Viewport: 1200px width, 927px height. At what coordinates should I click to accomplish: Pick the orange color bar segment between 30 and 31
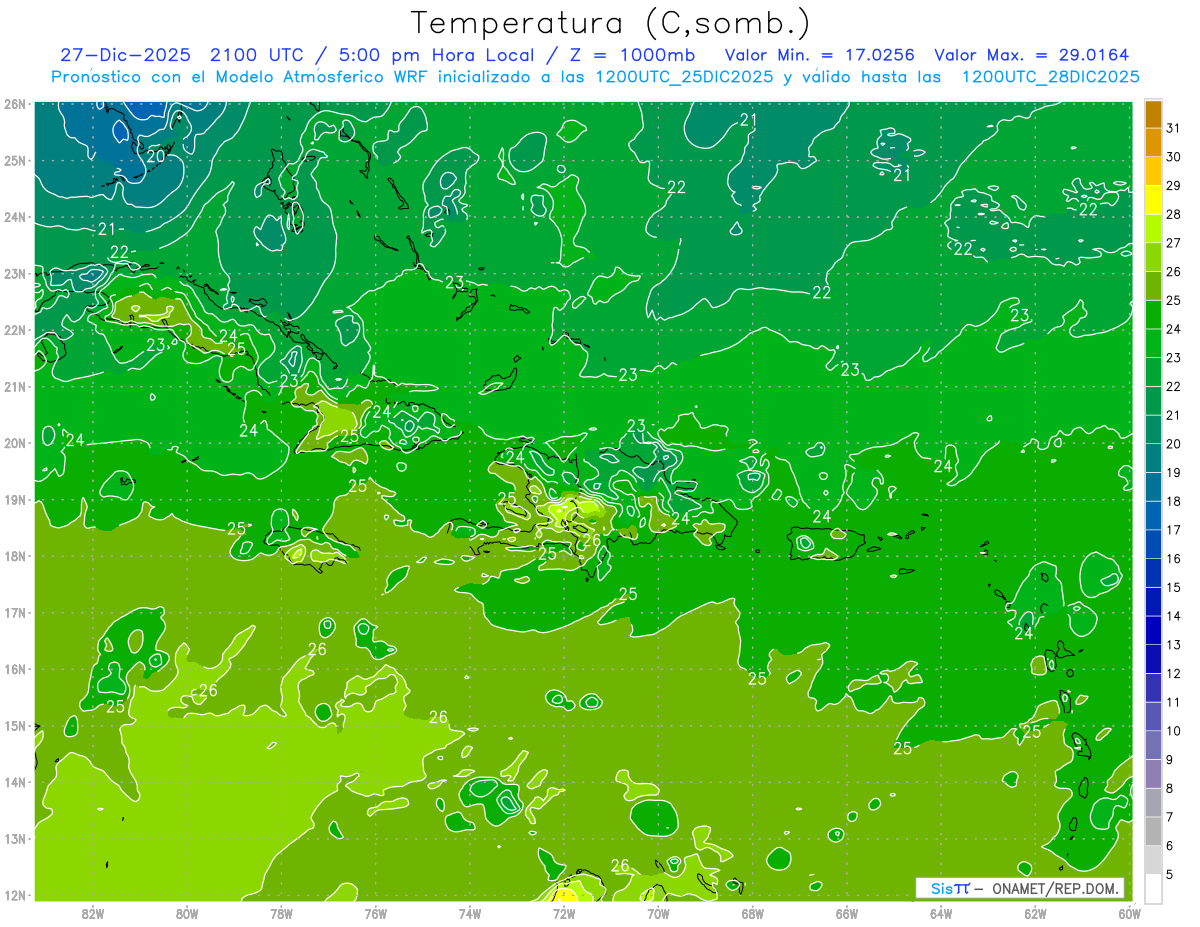1153,143
